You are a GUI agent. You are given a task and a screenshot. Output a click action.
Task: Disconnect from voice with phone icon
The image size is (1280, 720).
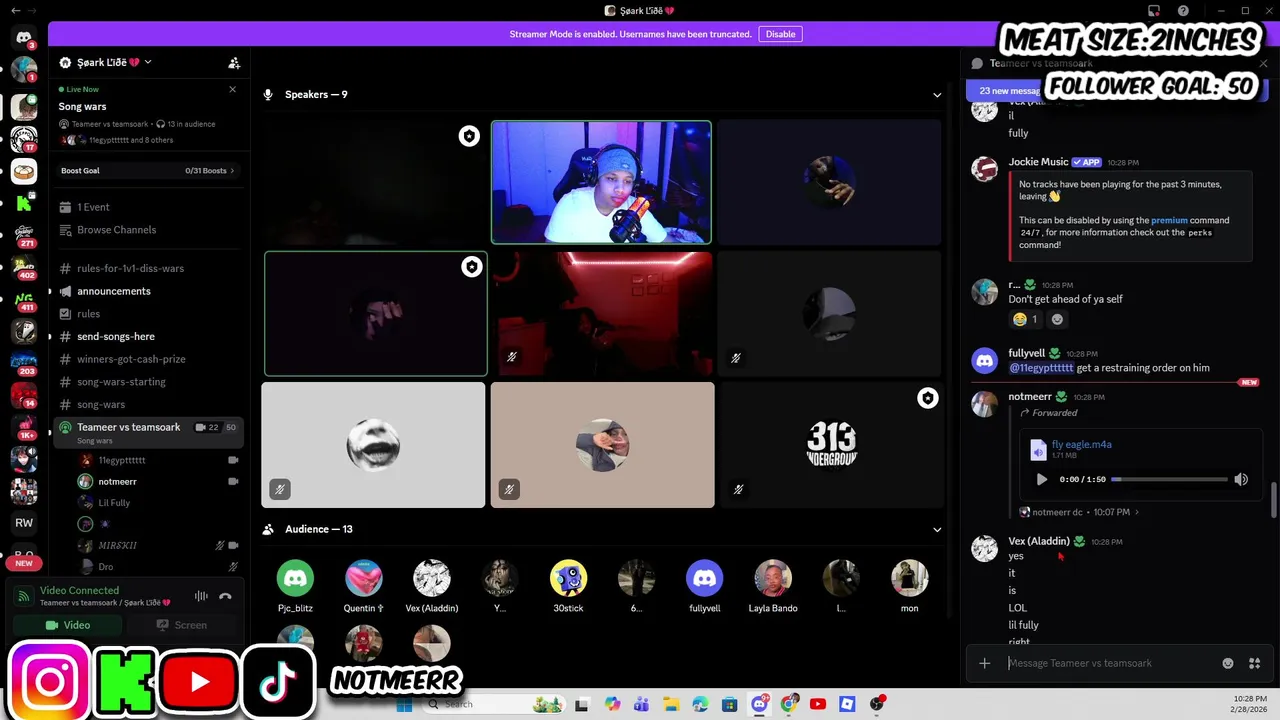(x=226, y=596)
